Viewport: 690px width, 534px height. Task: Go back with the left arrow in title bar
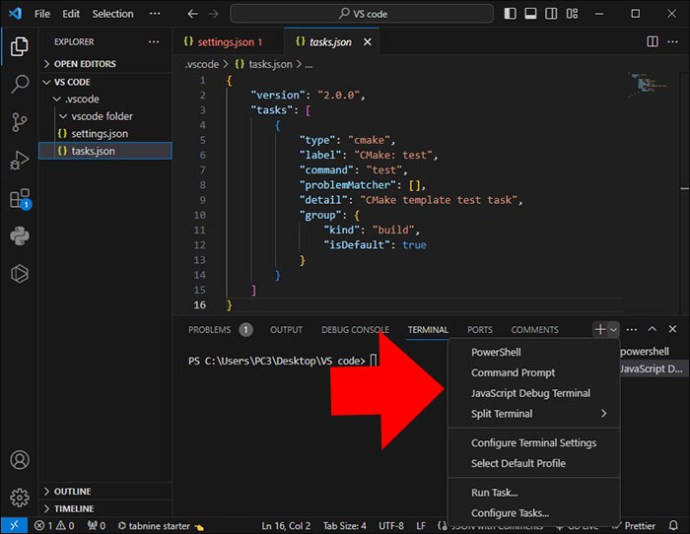point(192,14)
